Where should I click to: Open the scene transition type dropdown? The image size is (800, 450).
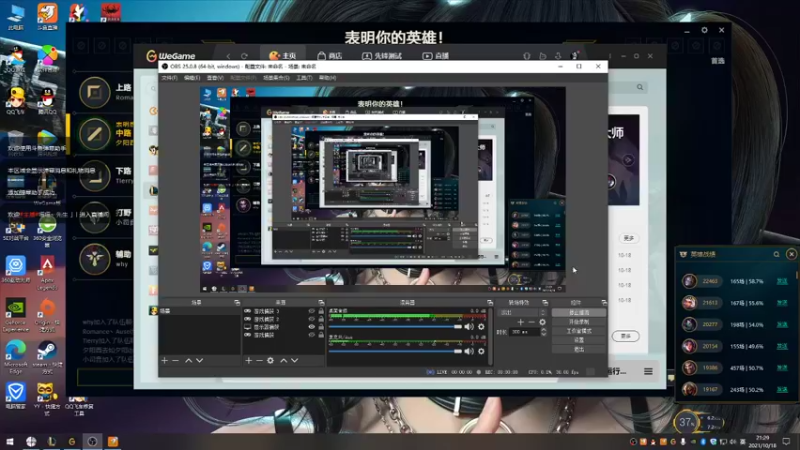tap(522, 312)
